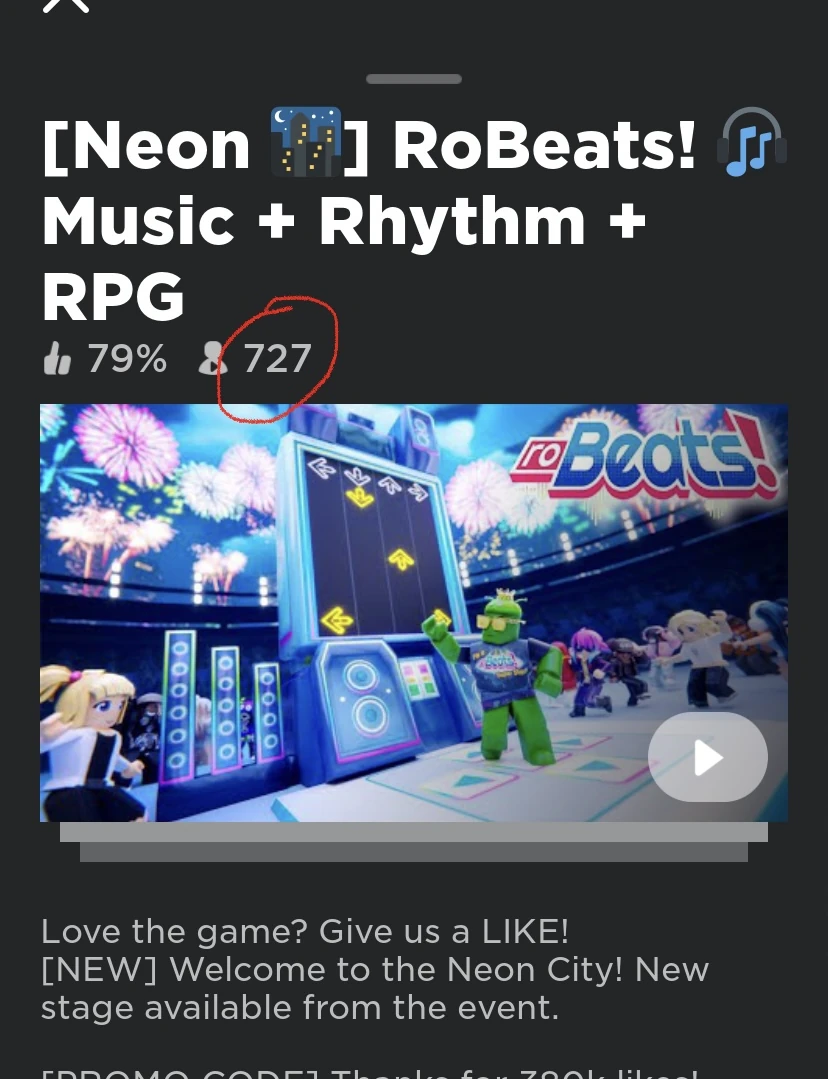
Task: Click the roBeats! logo in thumbnail
Action: (644, 458)
